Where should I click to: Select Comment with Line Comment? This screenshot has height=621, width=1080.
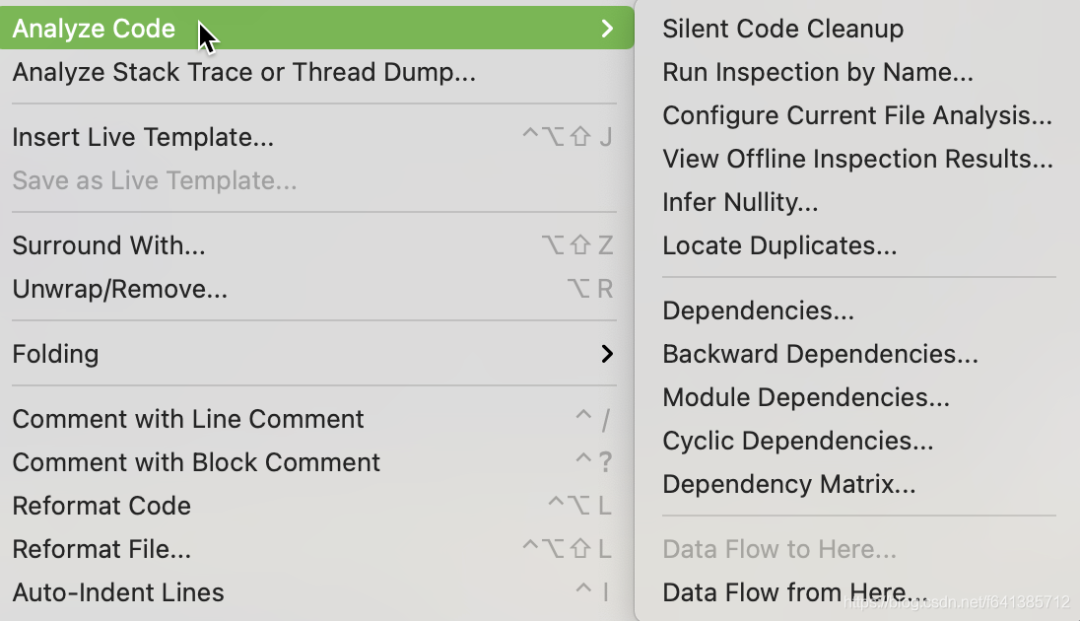pos(188,419)
